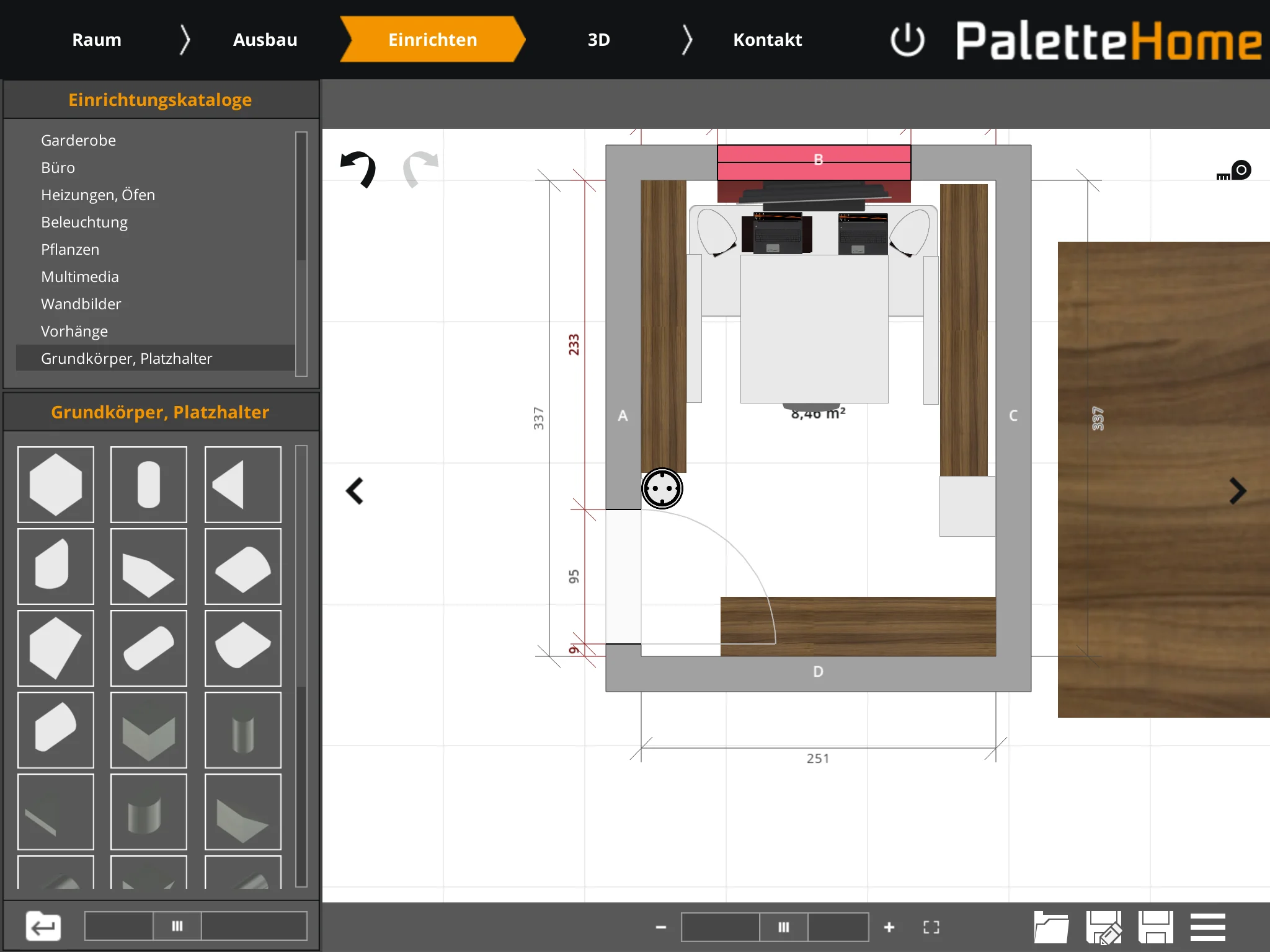Click the save-as disk with pencil icon
Image resolution: width=1270 pixels, height=952 pixels.
(x=1104, y=927)
